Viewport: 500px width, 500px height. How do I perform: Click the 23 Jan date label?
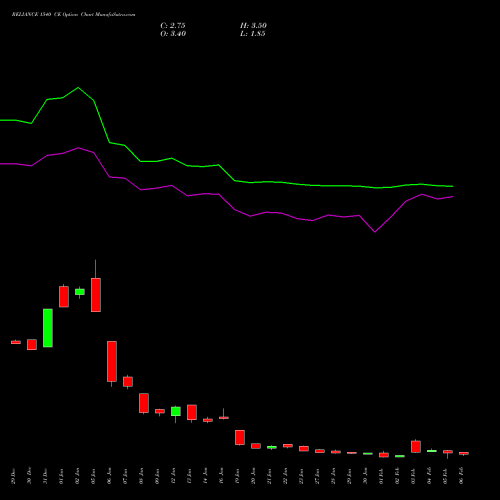[301, 476]
